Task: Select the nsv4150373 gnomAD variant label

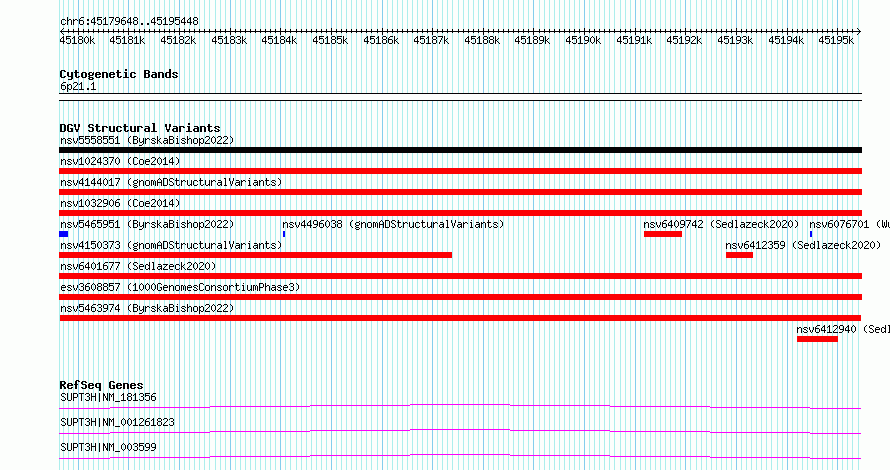Action: (171, 245)
